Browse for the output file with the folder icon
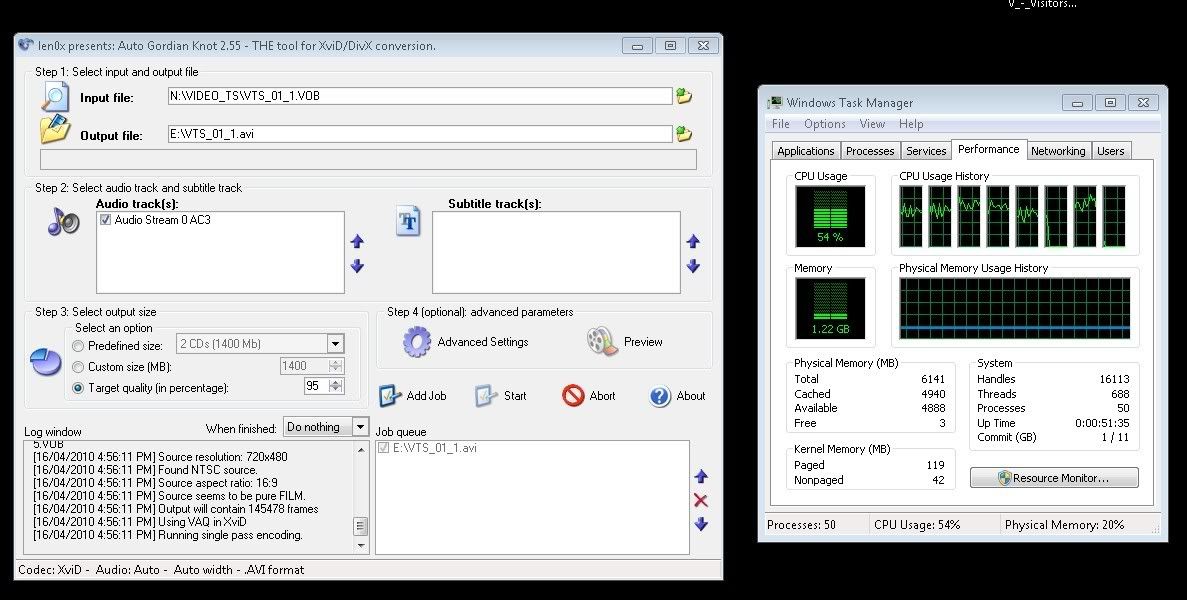Screen dimensions: 1187x600 pos(684,134)
